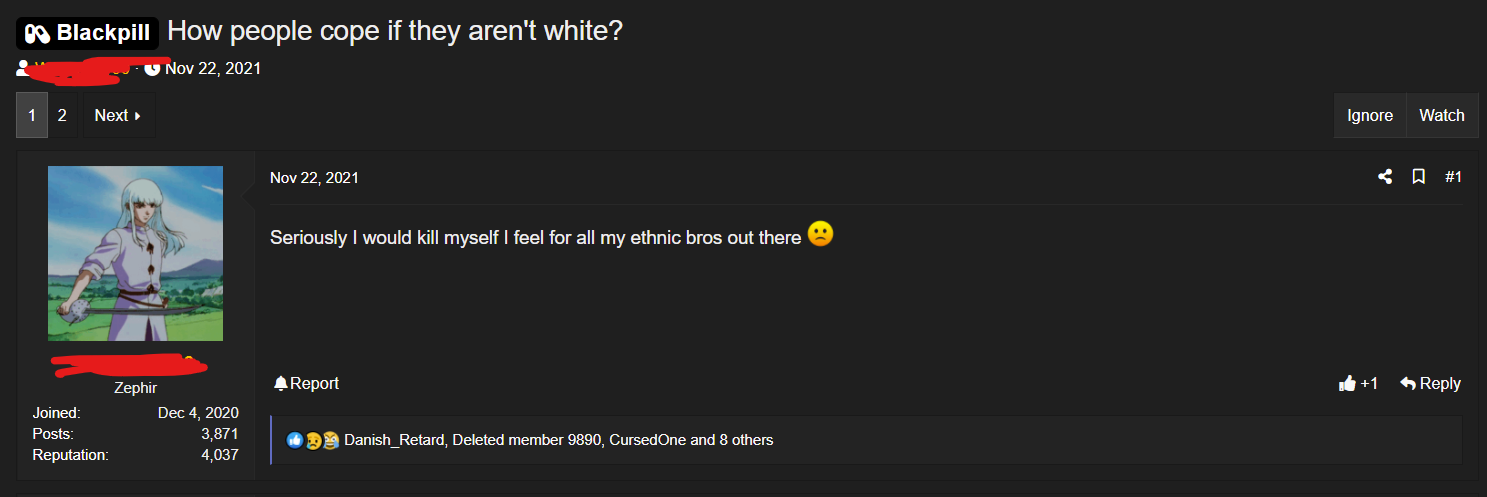Toggle Ignore for this thread
The height and width of the screenshot is (497, 1487).
pyautogui.click(x=1370, y=115)
